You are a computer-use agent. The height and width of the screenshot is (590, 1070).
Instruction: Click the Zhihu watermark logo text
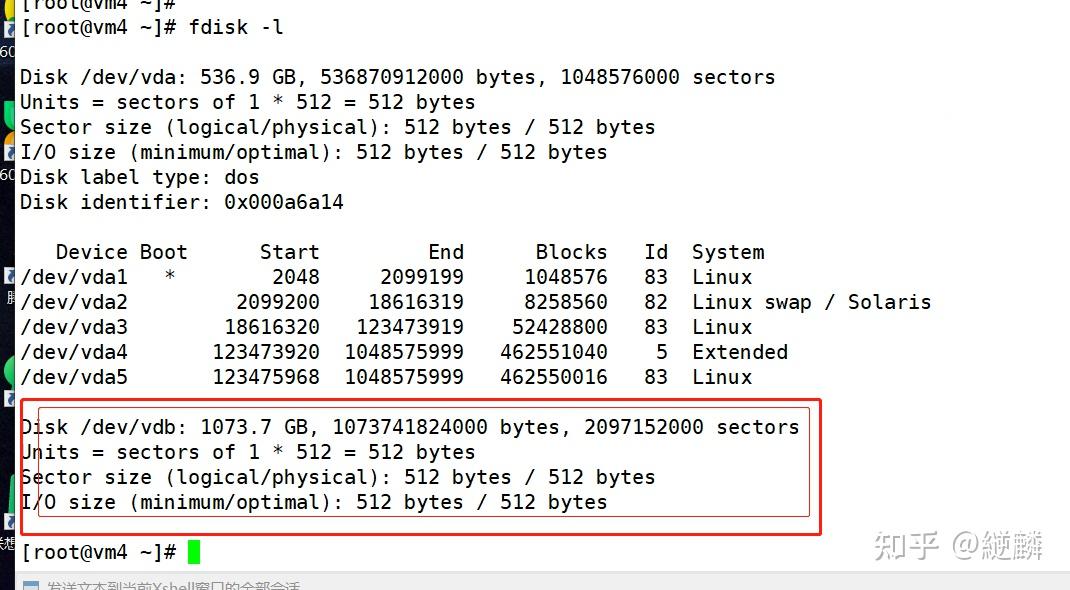(x=906, y=545)
